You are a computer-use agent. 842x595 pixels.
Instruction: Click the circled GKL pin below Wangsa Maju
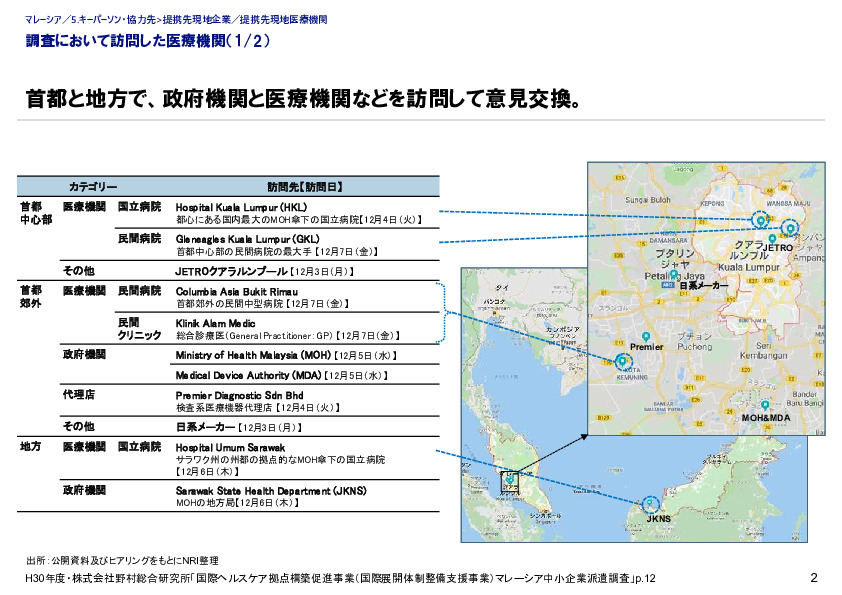point(789,229)
